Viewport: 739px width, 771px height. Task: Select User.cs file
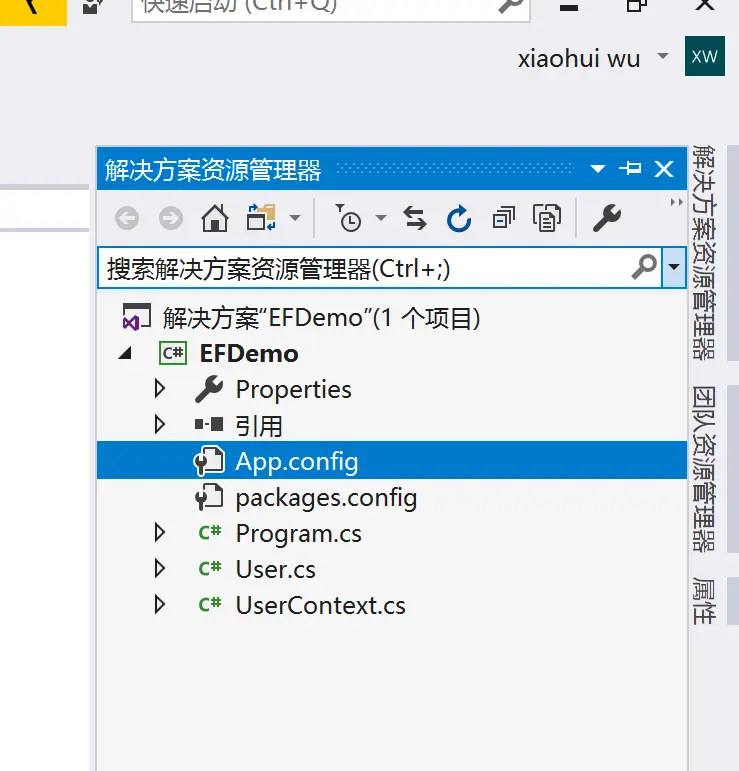pyautogui.click(x=275, y=569)
